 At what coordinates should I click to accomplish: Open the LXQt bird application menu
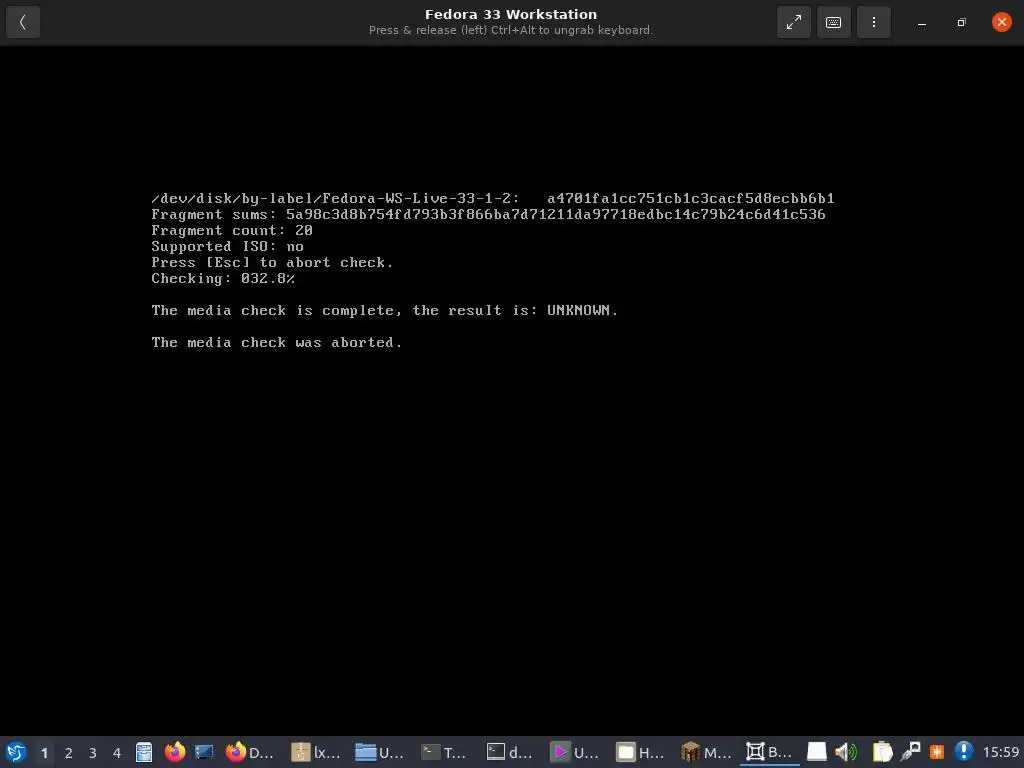coord(16,752)
